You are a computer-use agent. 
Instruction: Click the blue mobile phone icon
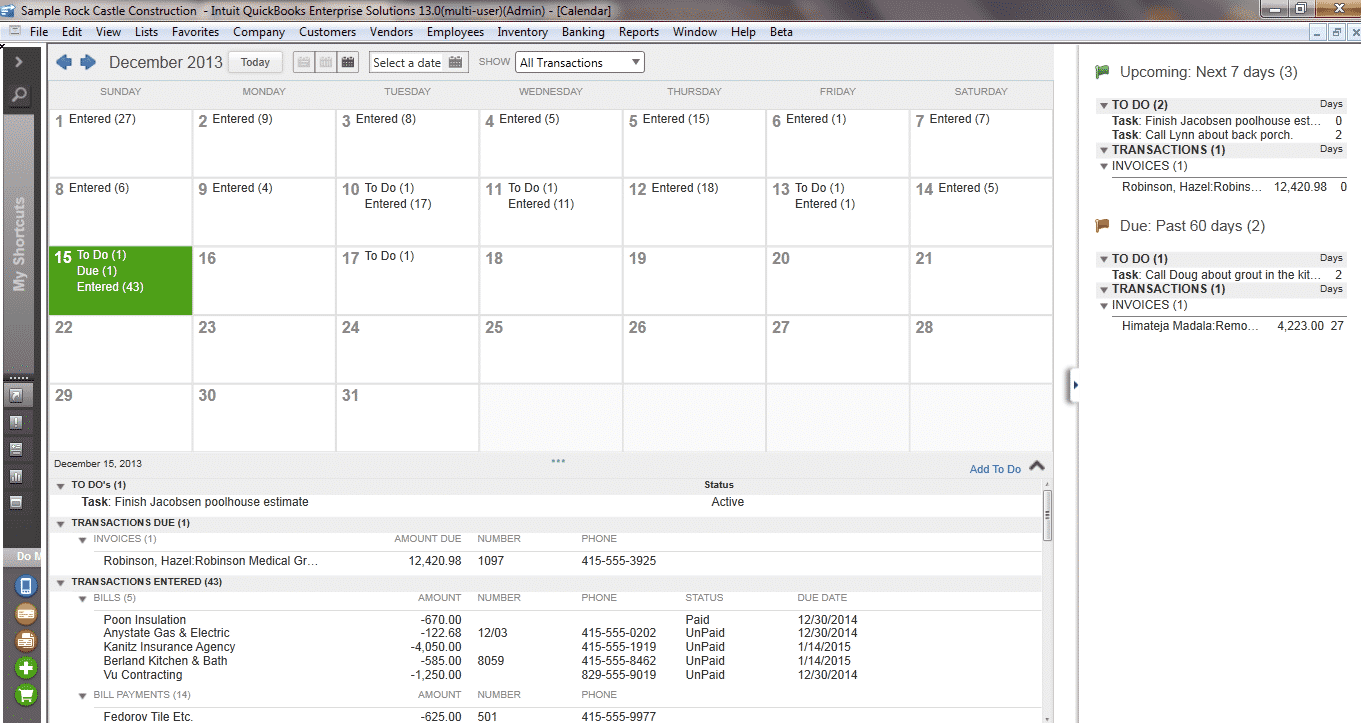(x=26, y=586)
